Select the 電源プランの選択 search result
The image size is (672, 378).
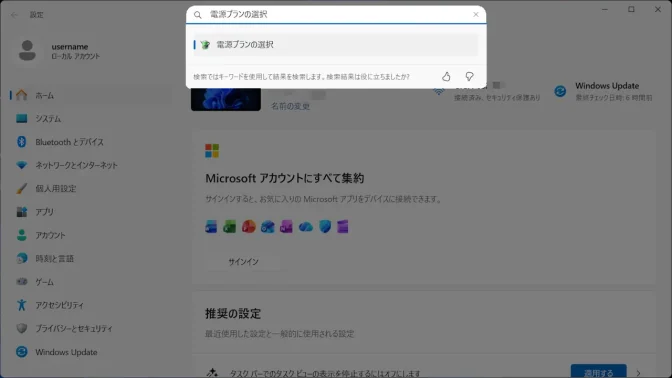(x=336, y=45)
